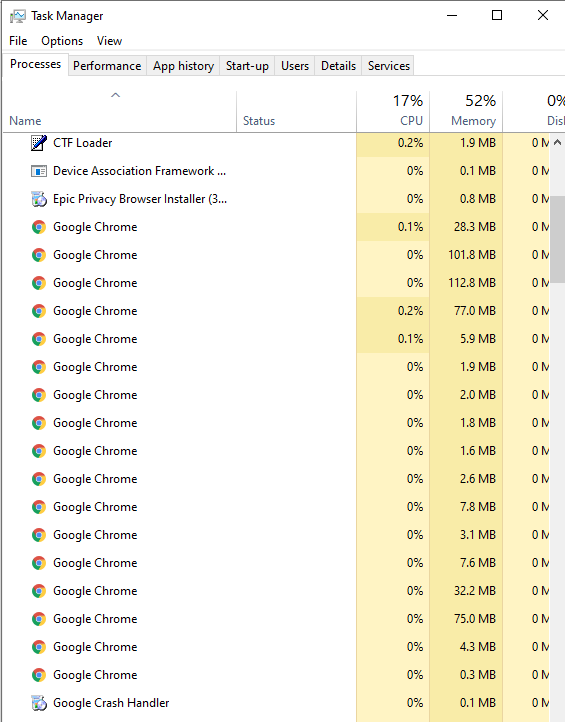The height and width of the screenshot is (722, 565).
Task: Click the Chrome icon using 112.8 MB
Action: [x=39, y=283]
